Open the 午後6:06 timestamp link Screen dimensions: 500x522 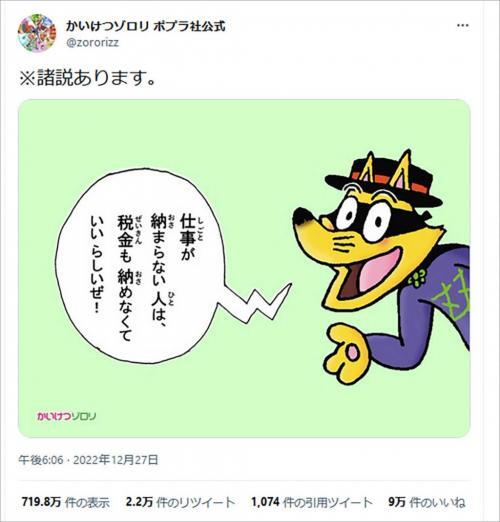pos(41,460)
